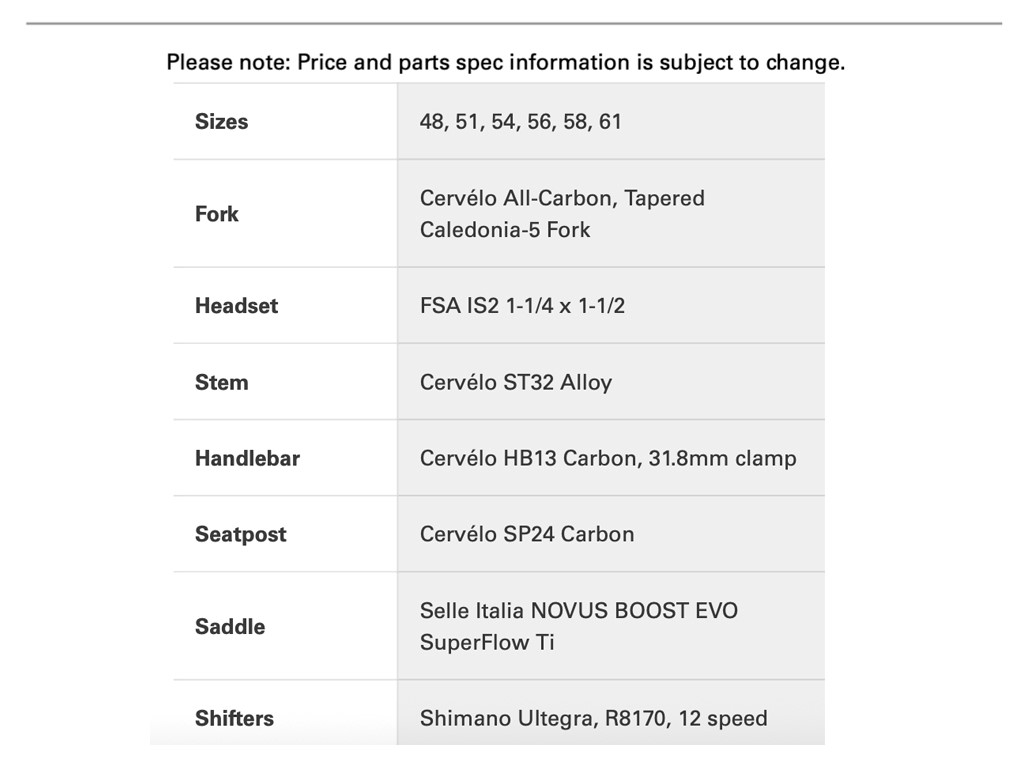Image resolution: width=1024 pixels, height=768 pixels.
Task: Select the Shifters row label
Action: tap(234, 718)
